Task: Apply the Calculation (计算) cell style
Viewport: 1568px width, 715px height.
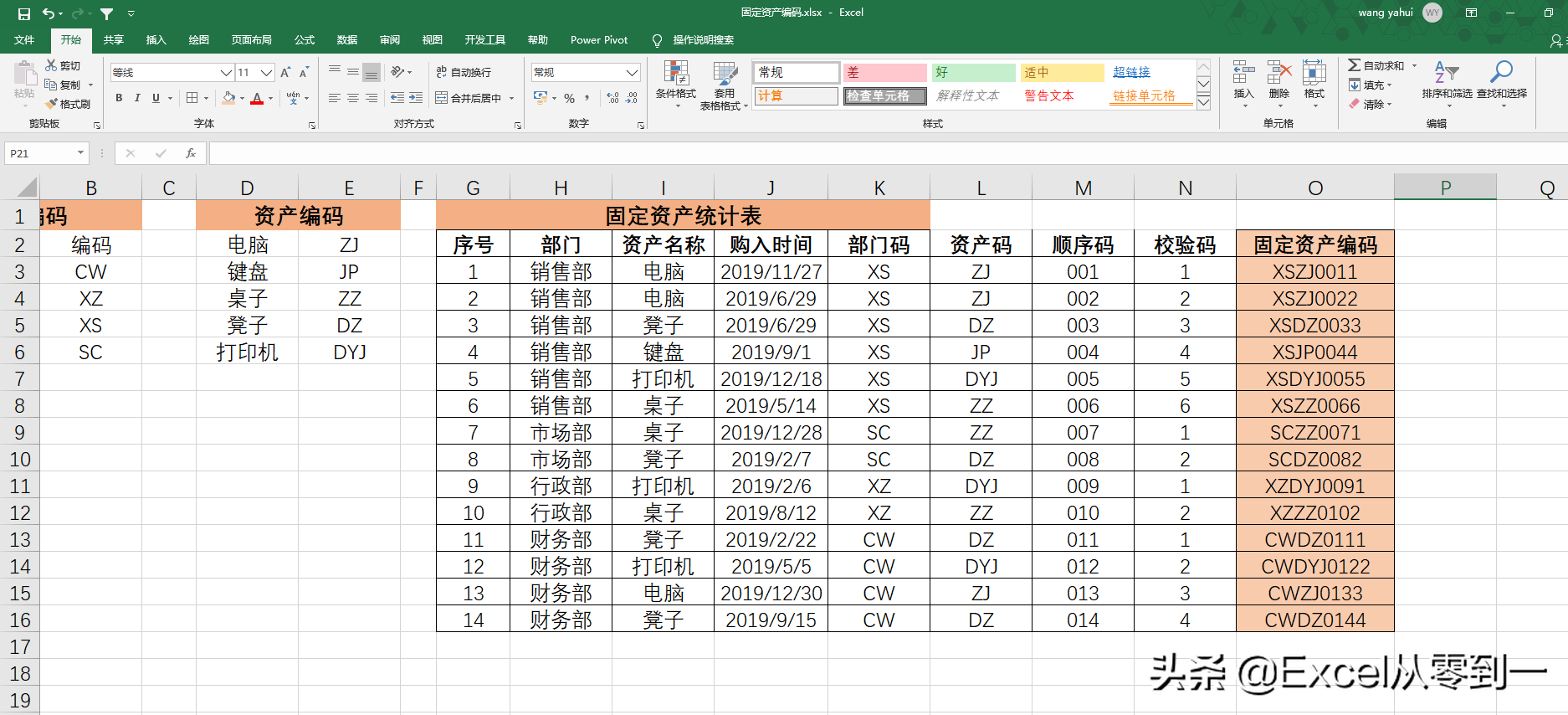Action: tap(796, 96)
